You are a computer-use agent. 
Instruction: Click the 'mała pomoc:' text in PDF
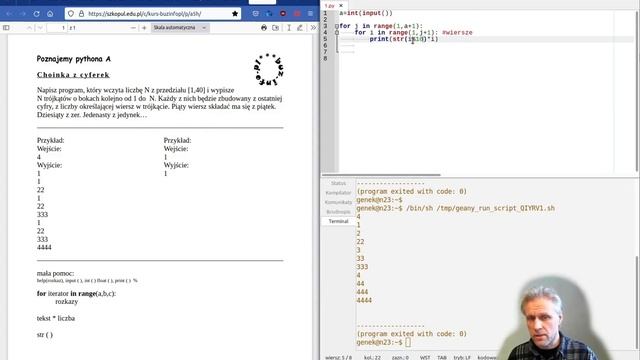click(x=56, y=273)
